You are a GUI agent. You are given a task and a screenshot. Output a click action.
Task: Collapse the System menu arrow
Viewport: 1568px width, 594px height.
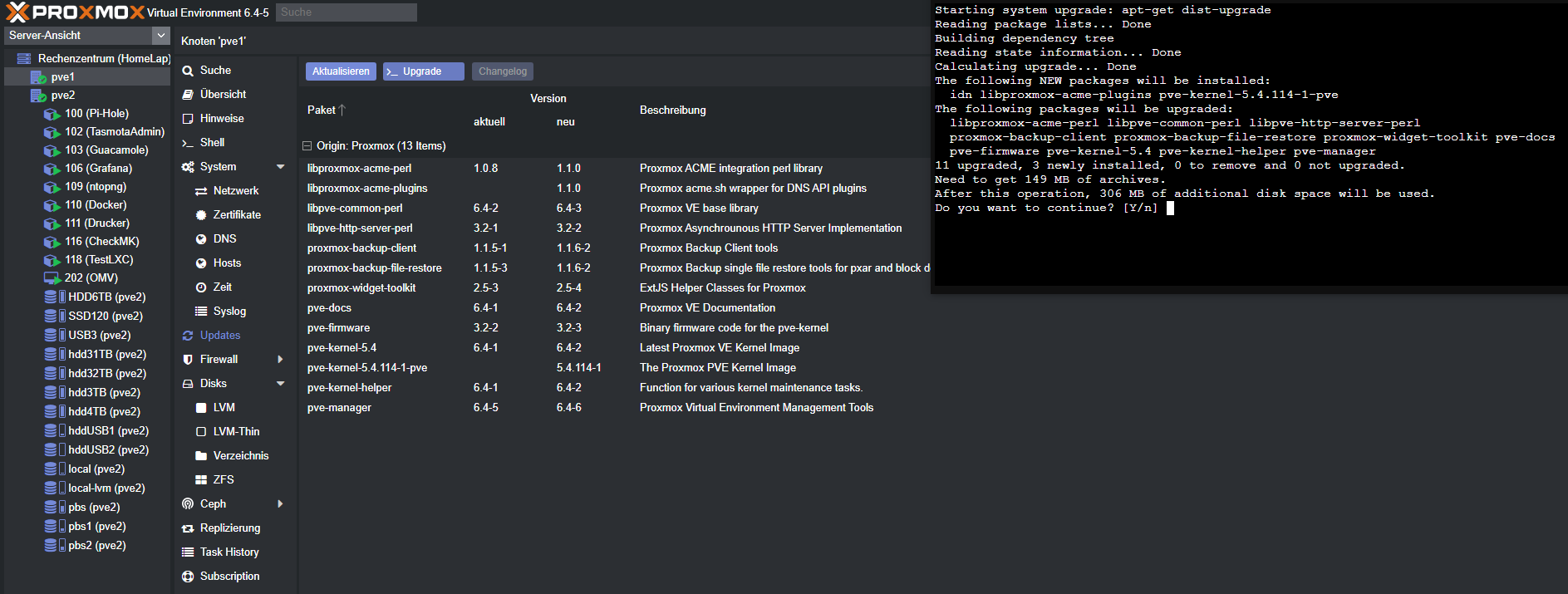tap(281, 167)
